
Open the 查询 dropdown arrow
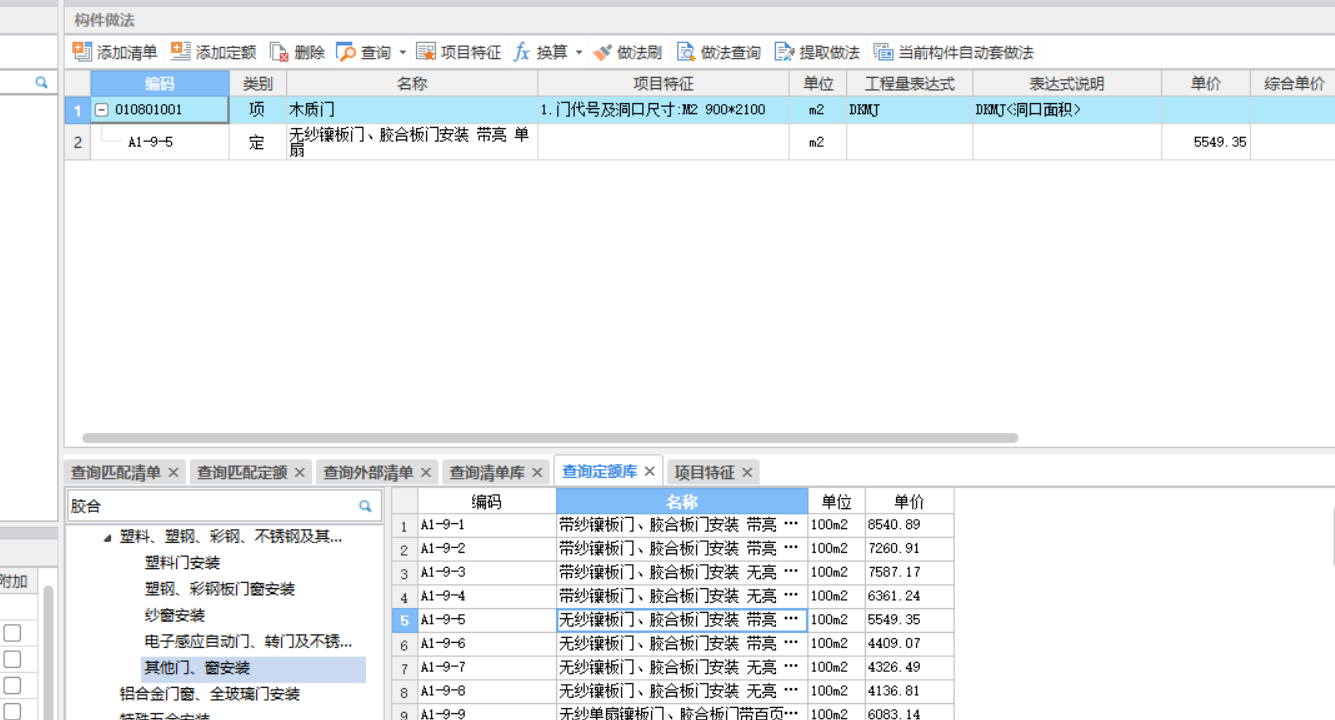tap(403, 52)
